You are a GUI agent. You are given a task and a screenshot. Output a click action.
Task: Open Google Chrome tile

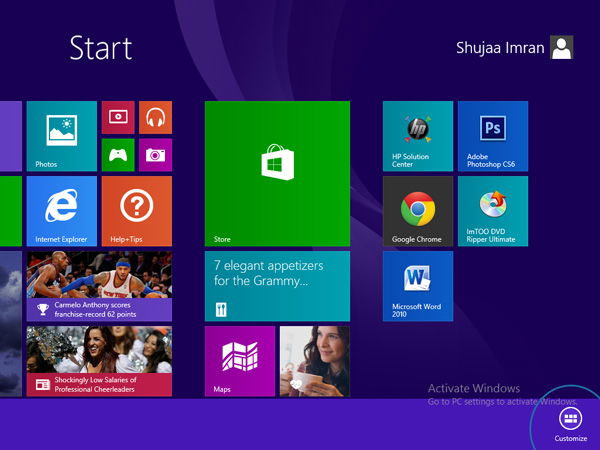coord(418,211)
